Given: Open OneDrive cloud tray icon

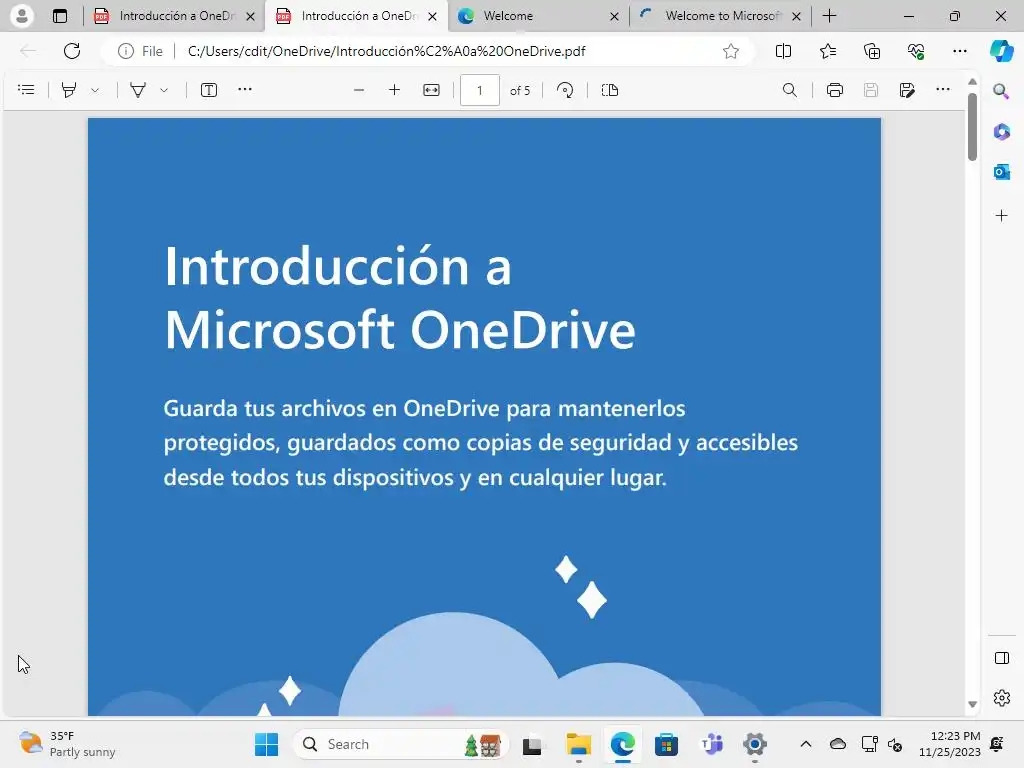Looking at the screenshot, I should pyautogui.click(x=838, y=744).
